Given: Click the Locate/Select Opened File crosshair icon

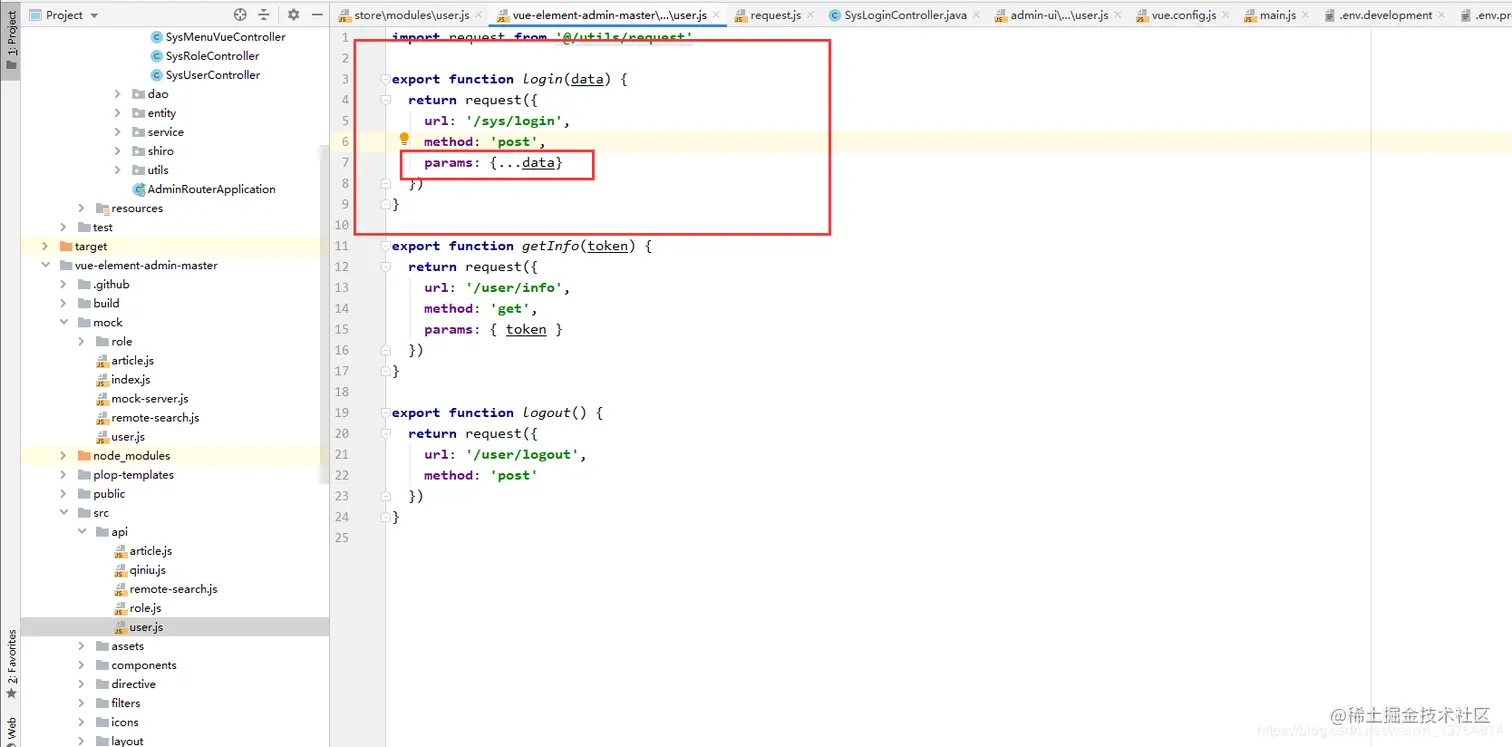Looking at the screenshot, I should 240,15.
